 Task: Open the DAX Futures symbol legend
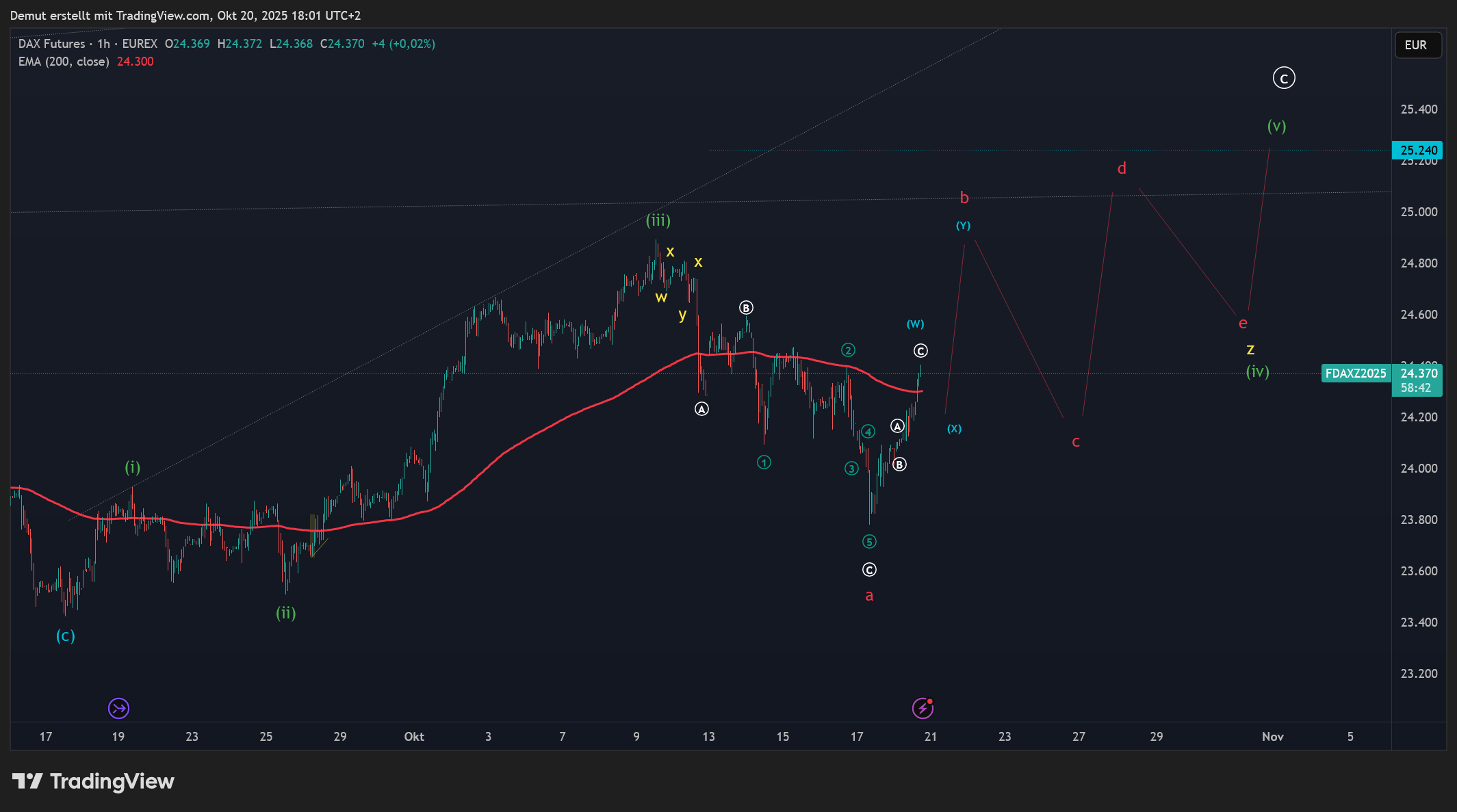click(52, 44)
